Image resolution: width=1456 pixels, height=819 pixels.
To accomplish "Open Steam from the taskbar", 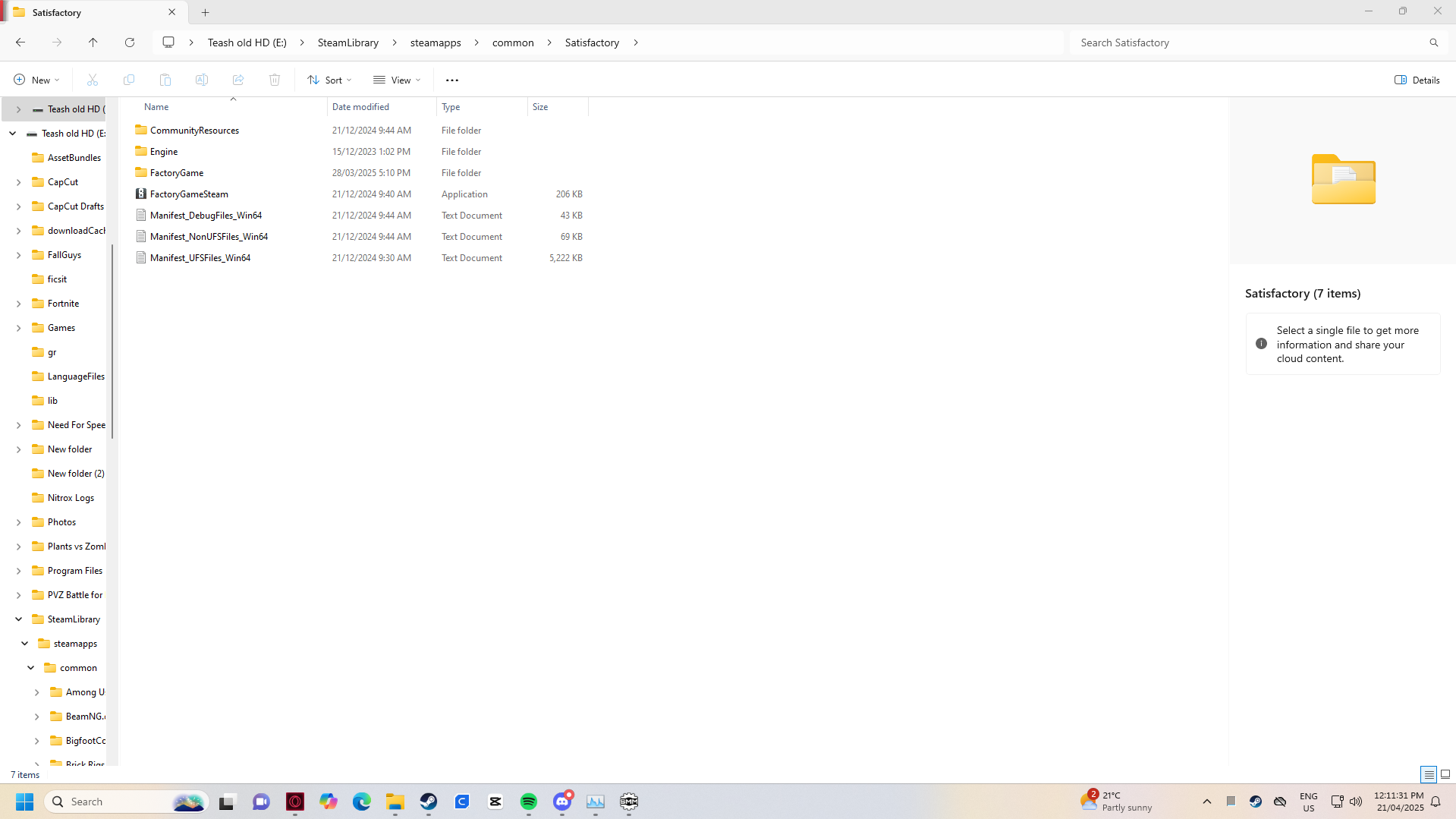I will pos(428,802).
